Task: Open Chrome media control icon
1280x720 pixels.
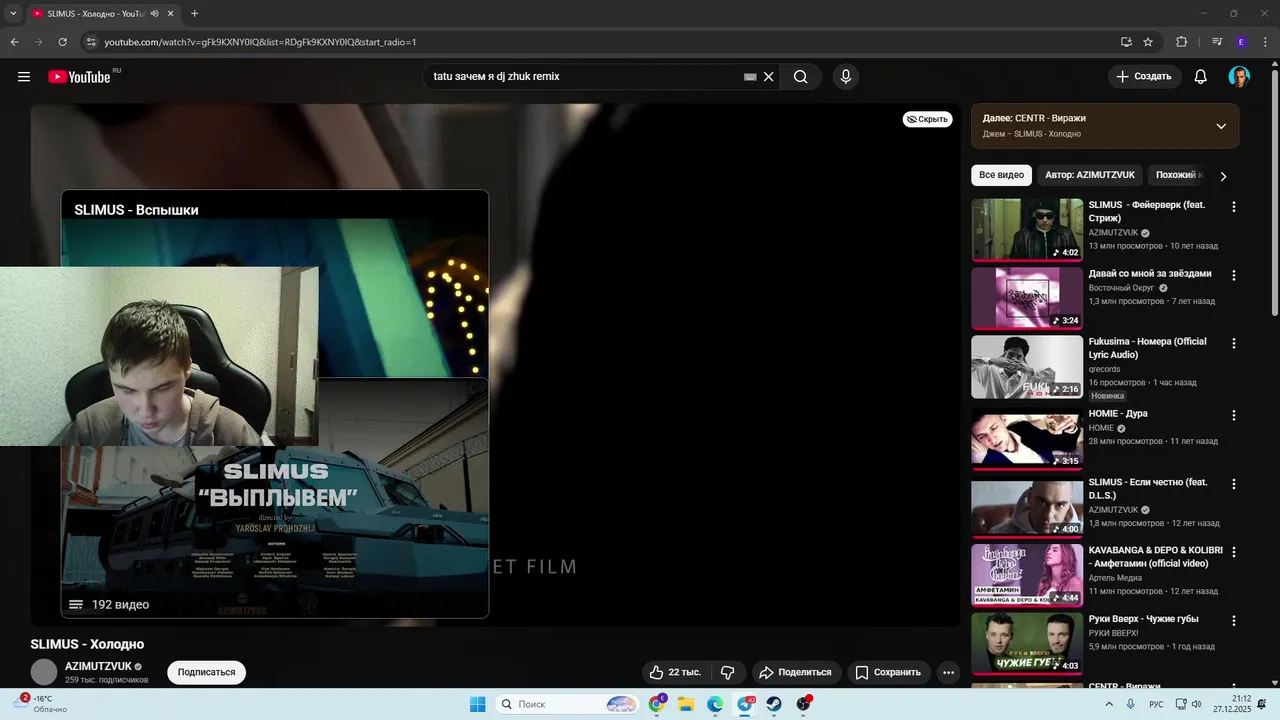Action: (x=1217, y=42)
